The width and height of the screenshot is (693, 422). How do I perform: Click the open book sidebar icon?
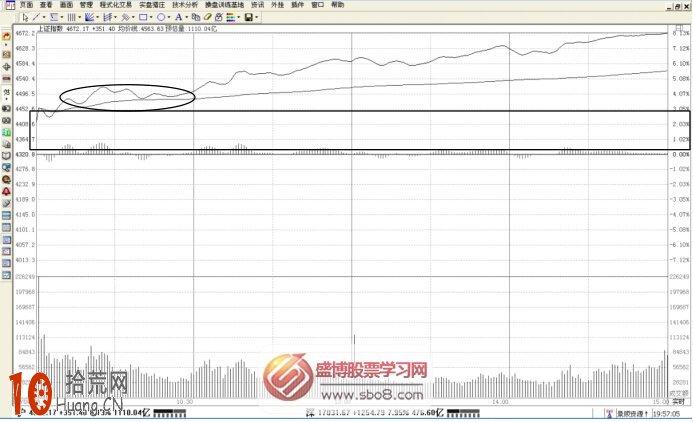click(x=6, y=156)
